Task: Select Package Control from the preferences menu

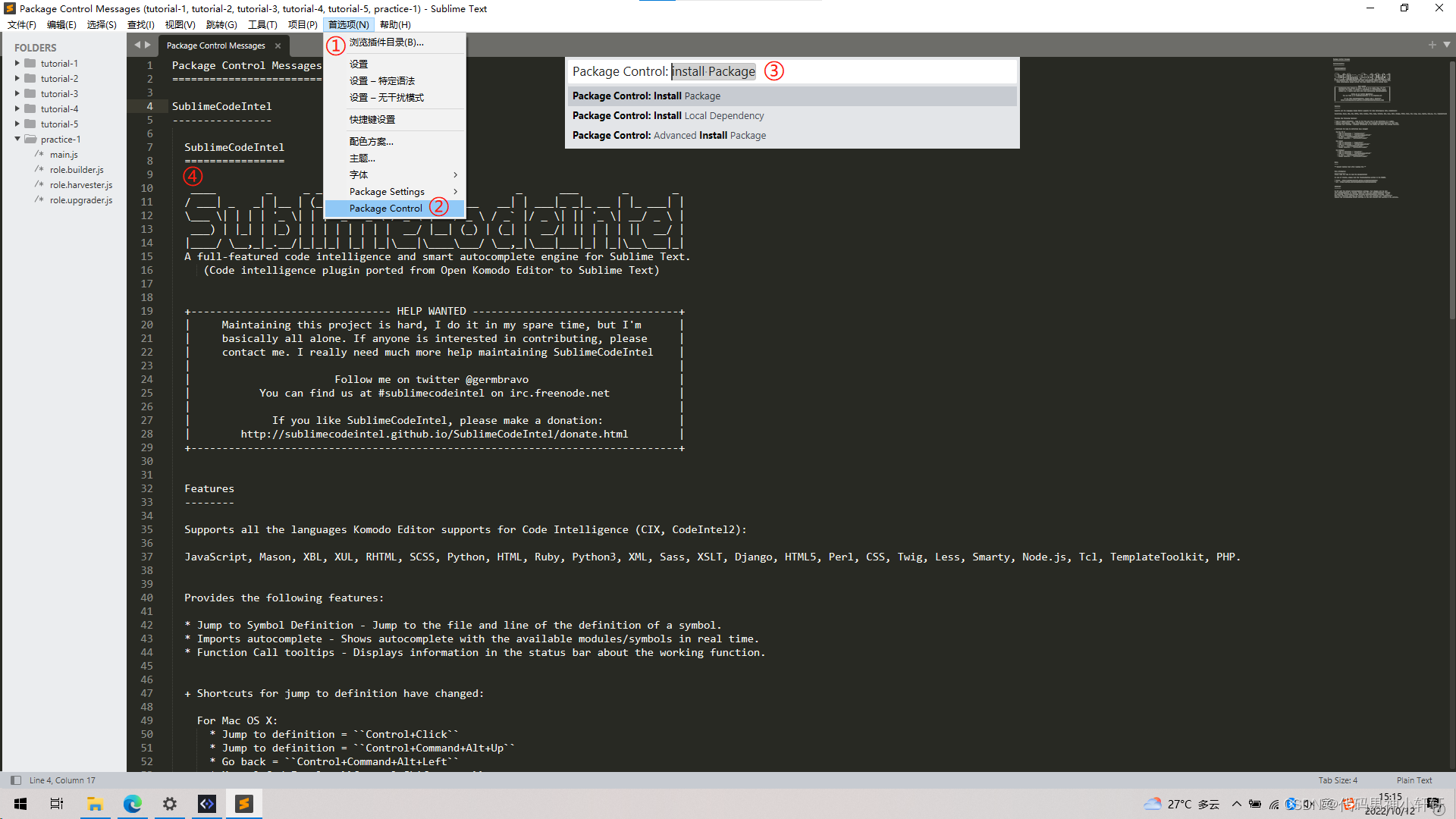Action: click(386, 208)
